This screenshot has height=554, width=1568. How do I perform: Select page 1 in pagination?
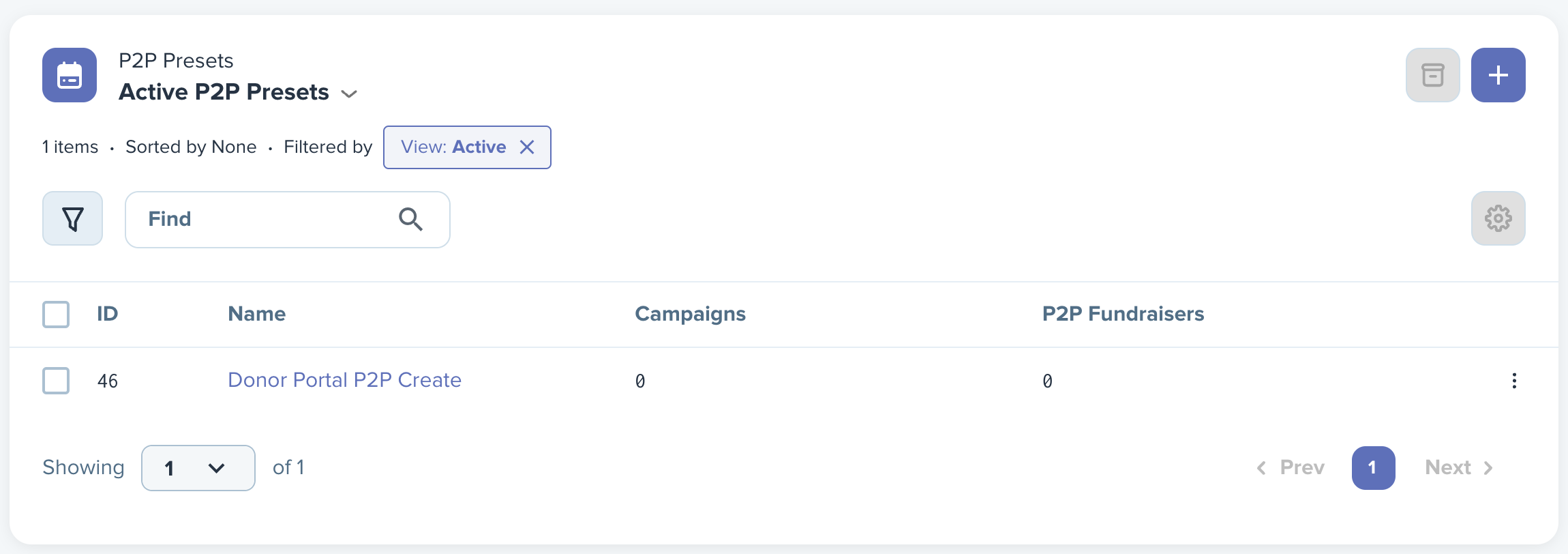(1373, 468)
